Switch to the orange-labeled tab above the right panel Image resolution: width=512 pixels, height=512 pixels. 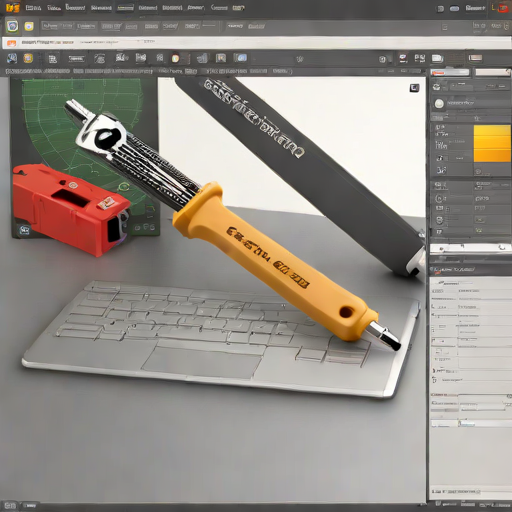[x=450, y=73]
